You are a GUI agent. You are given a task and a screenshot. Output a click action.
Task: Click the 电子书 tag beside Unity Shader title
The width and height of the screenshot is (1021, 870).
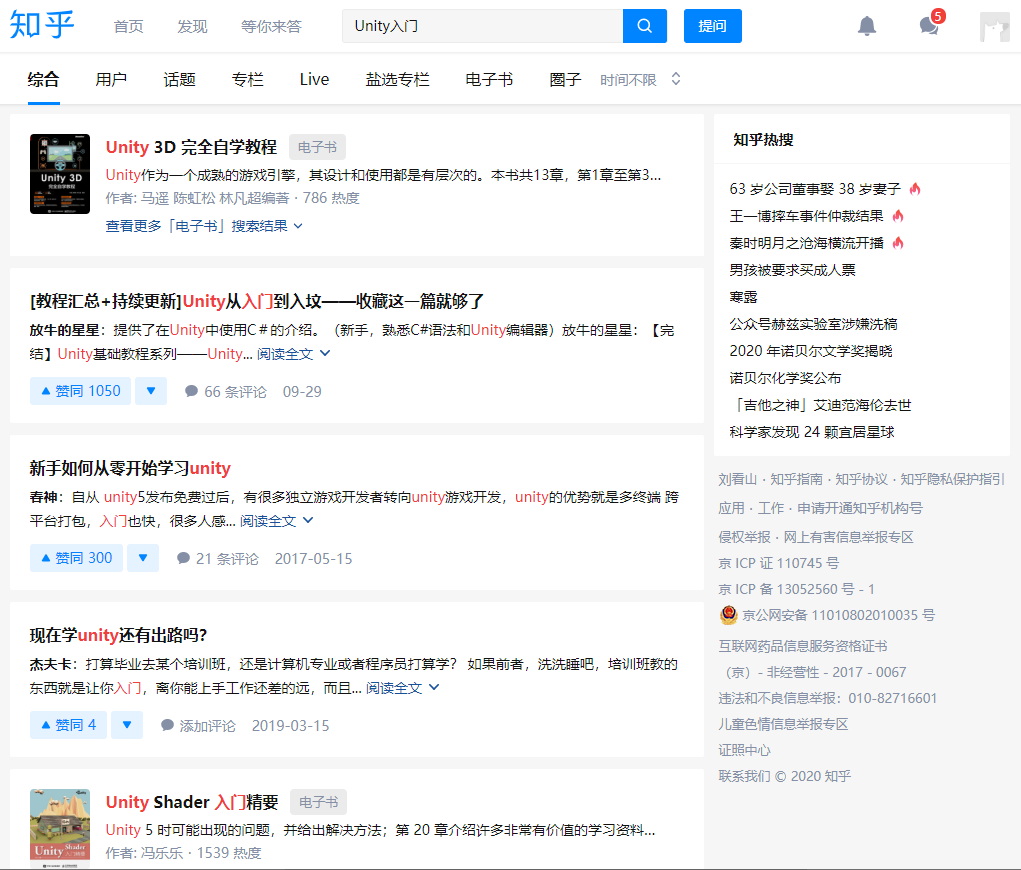click(318, 802)
